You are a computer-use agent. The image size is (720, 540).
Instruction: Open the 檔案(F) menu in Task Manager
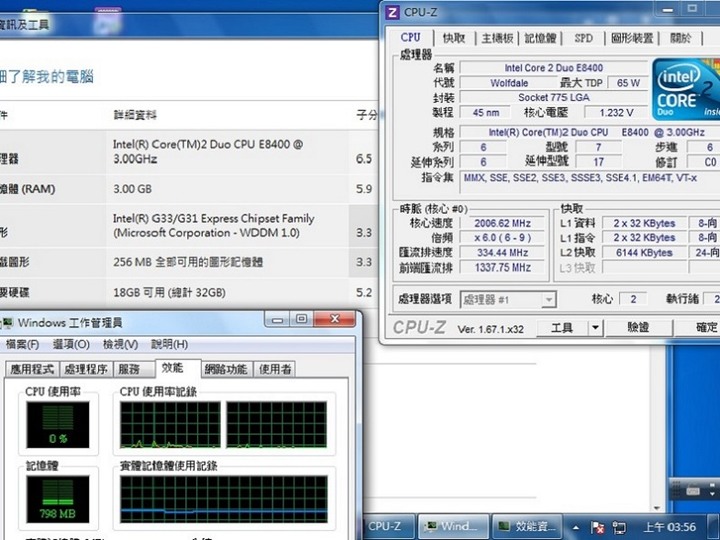[x=22, y=344]
